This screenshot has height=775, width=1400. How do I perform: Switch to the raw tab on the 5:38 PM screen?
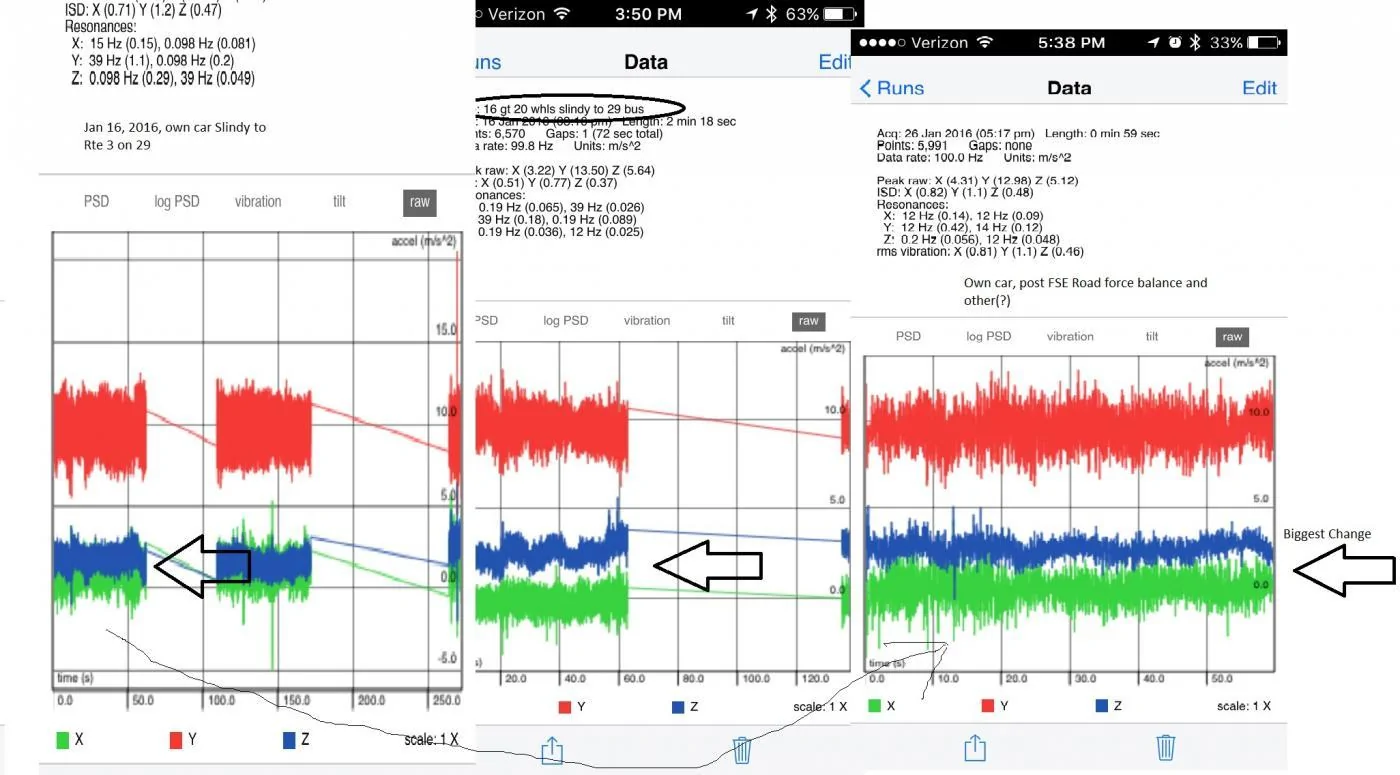pos(1232,337)
